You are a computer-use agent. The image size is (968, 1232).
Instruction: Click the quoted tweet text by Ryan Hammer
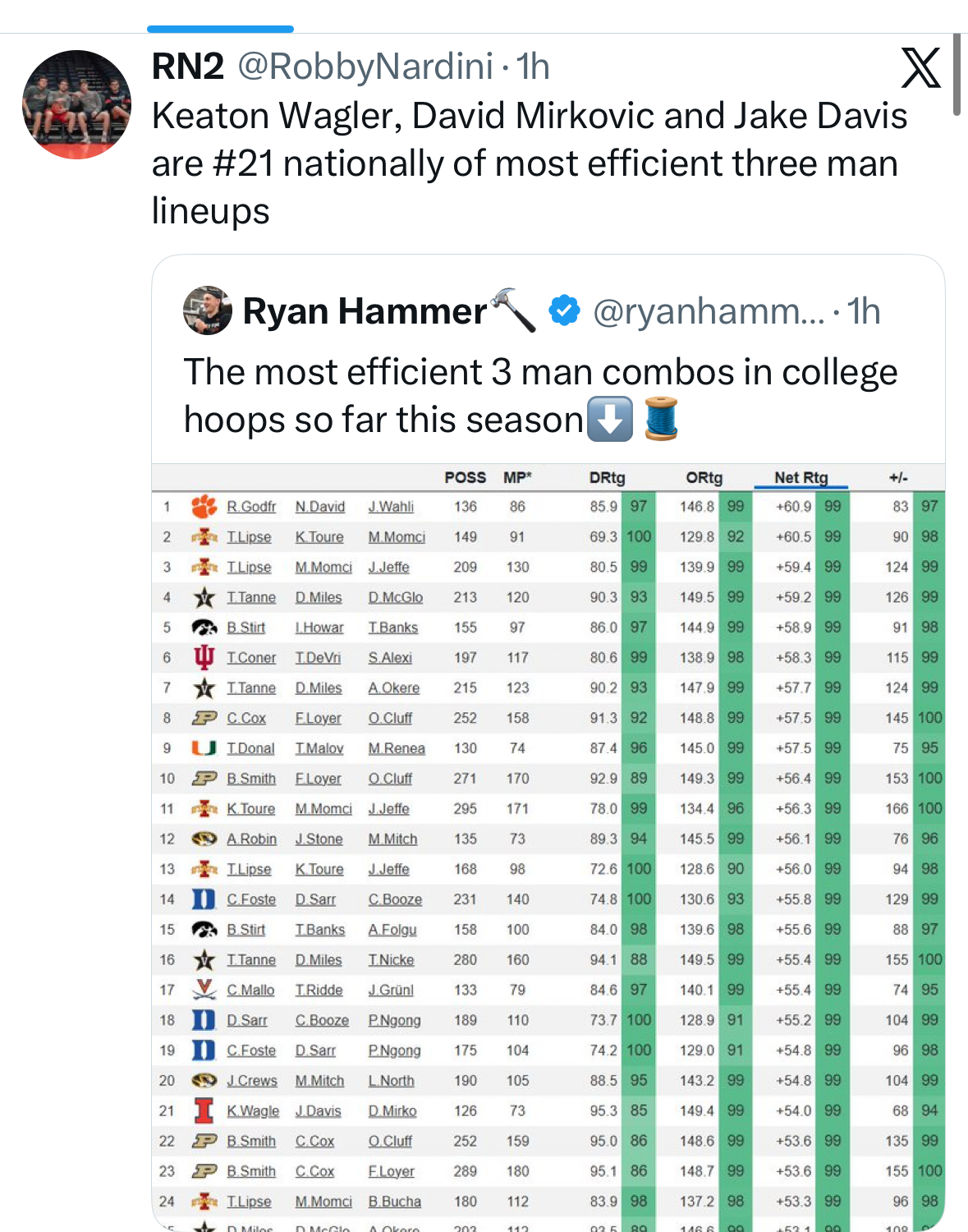540,396
